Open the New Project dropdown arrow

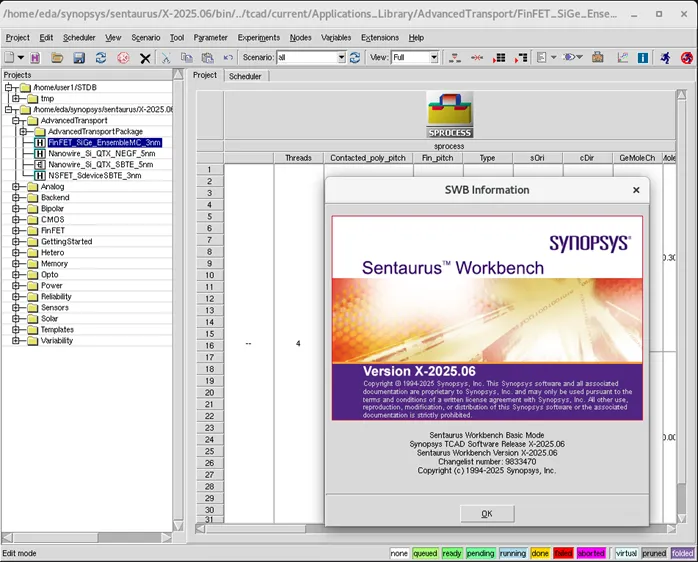(x=20, y=57)
